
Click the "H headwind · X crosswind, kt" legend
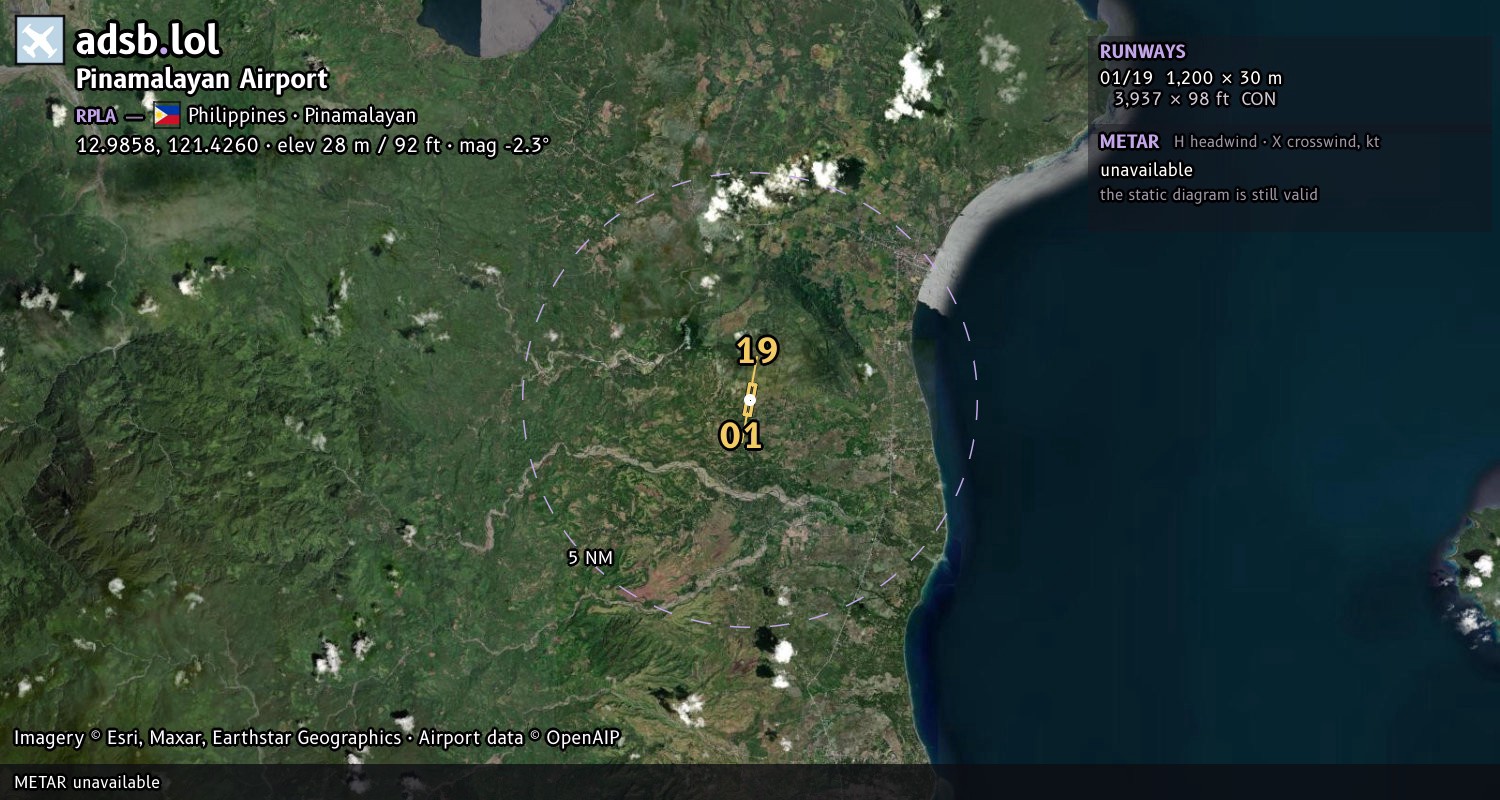click(x=1277, y=142)
